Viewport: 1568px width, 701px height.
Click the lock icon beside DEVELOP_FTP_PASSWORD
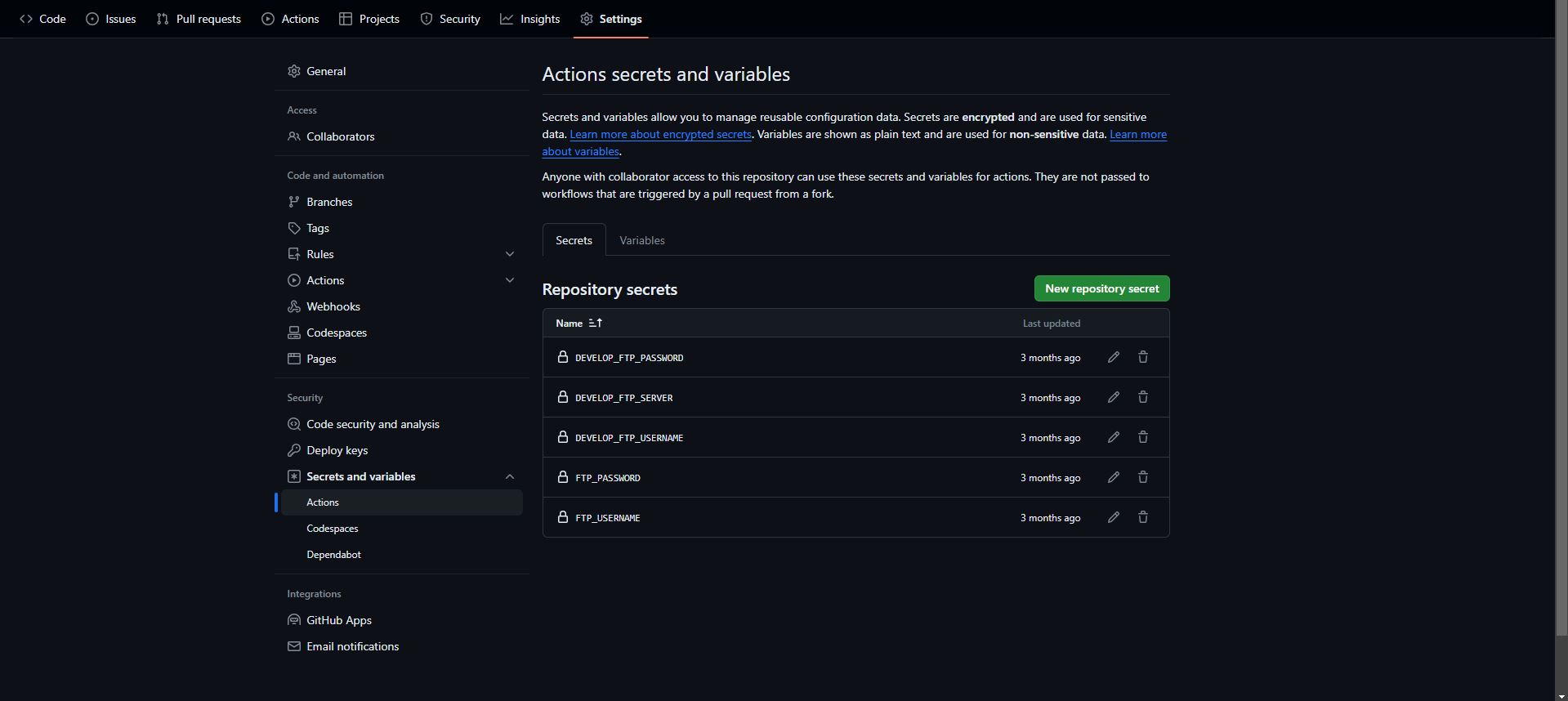click(x=562, y=357)
